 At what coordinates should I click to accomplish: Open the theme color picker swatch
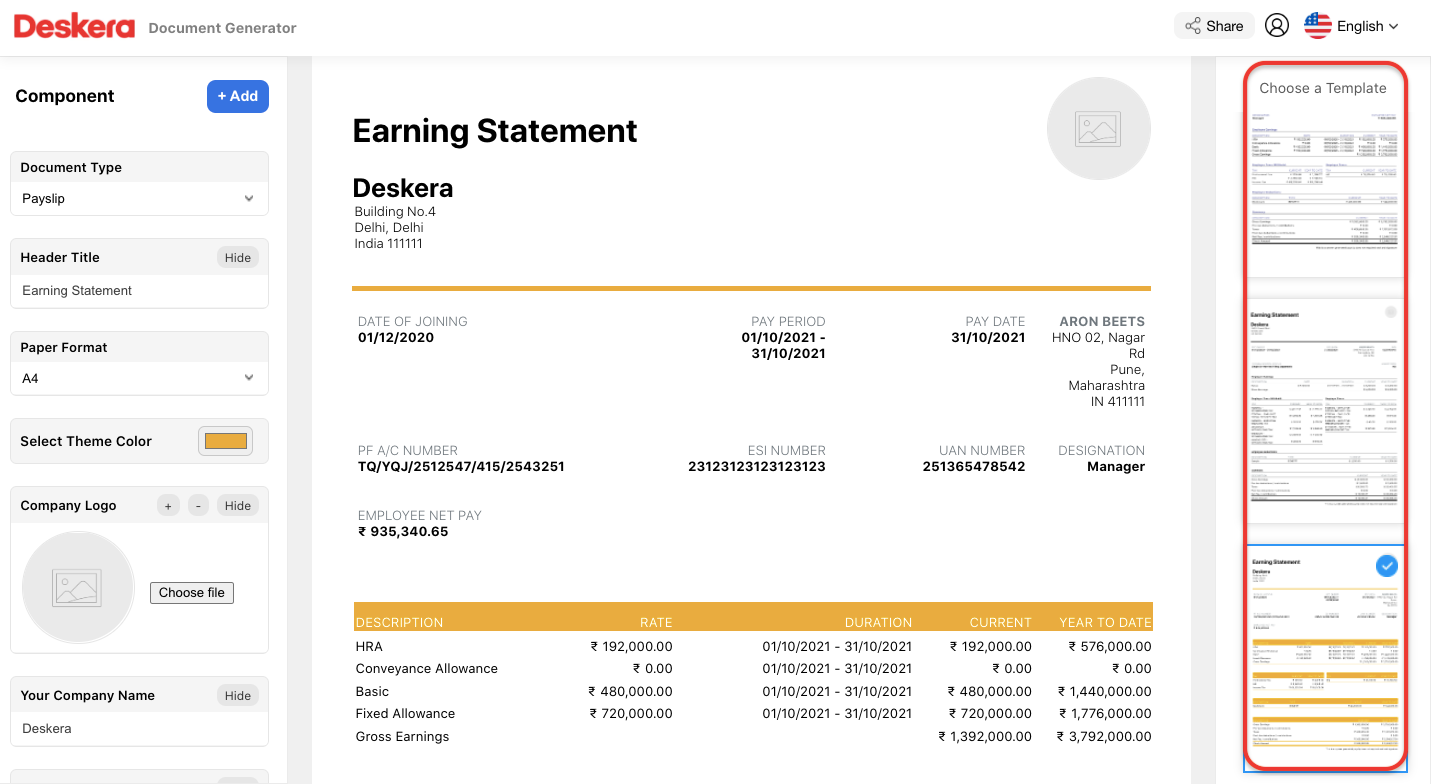tap(226, 441)
